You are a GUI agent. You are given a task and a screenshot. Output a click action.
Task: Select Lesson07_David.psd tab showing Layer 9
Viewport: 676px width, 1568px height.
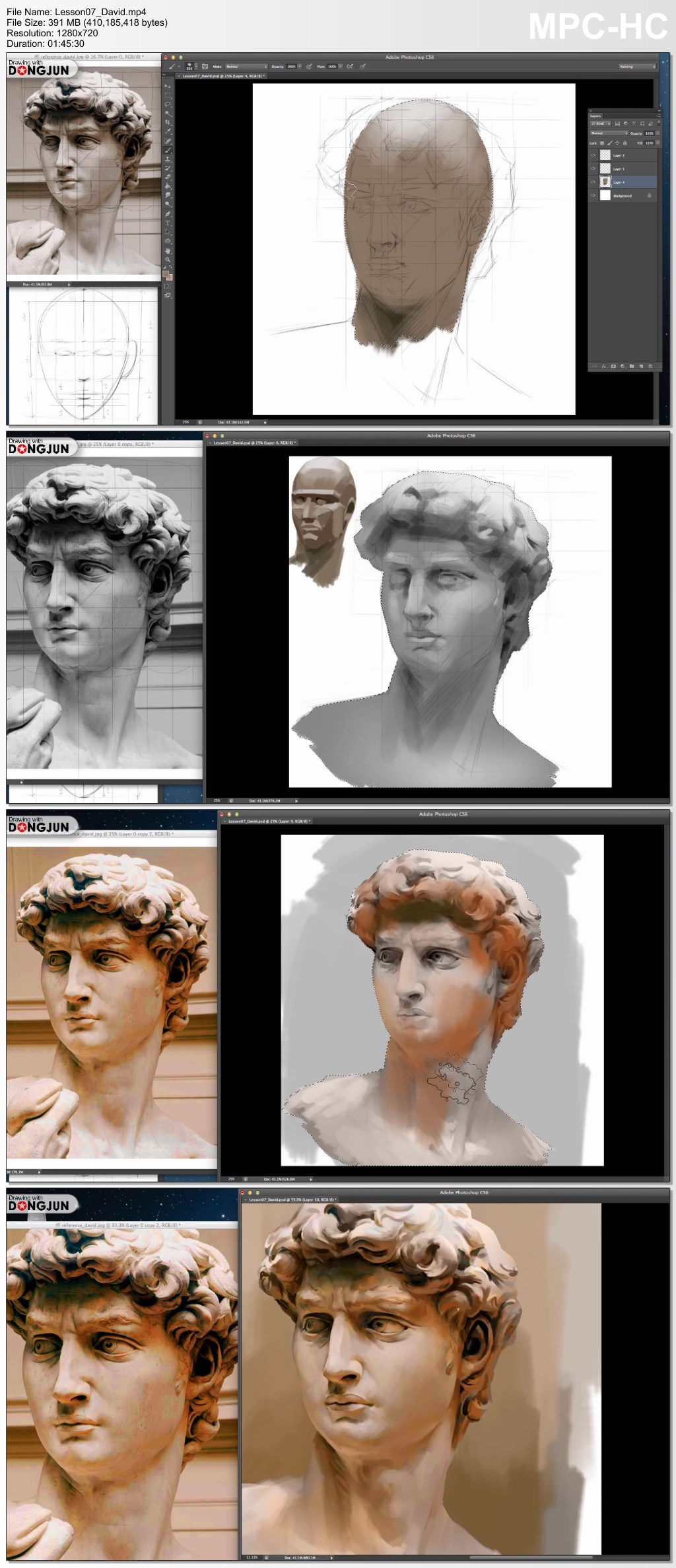[x=267, y=821]
